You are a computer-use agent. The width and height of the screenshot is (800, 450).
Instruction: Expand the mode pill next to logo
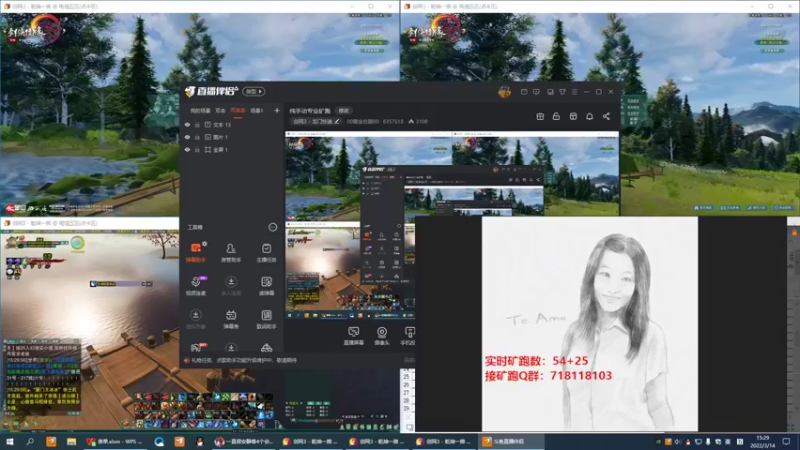click(254, 91)
